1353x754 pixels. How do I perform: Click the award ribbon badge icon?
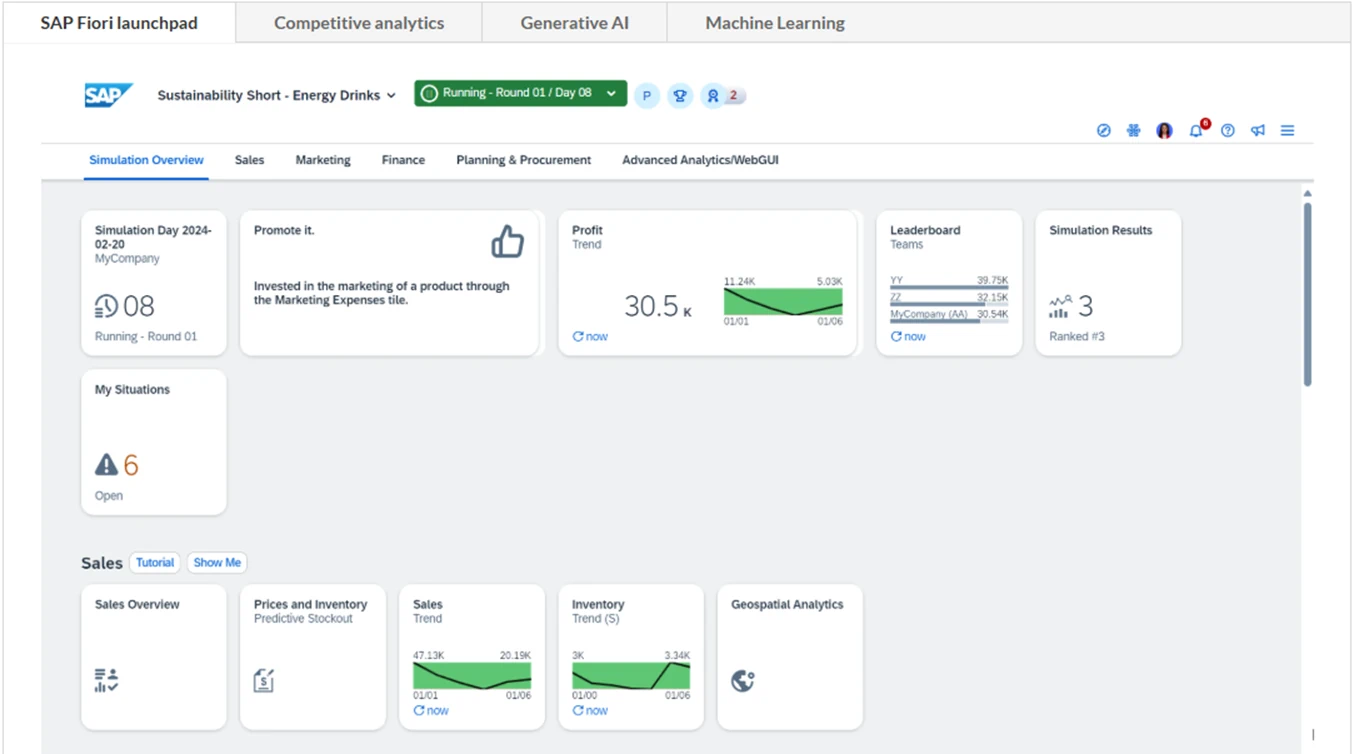(713, 96)
